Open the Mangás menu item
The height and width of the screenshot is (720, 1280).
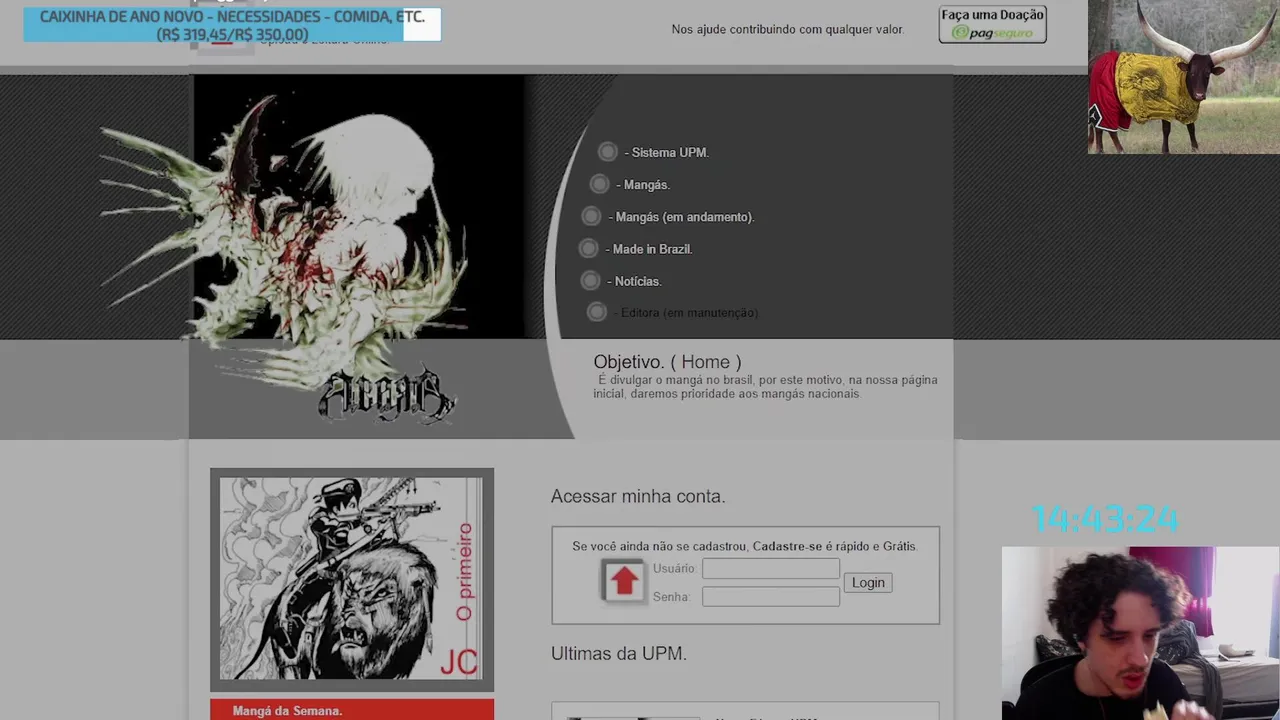[643, 185]
